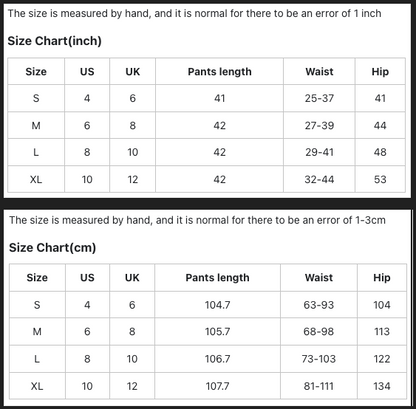Select pants length 104.7 in cm chart
Image resolution: width=416 pixels, height=409 pixels.
(x=217, y=305)
